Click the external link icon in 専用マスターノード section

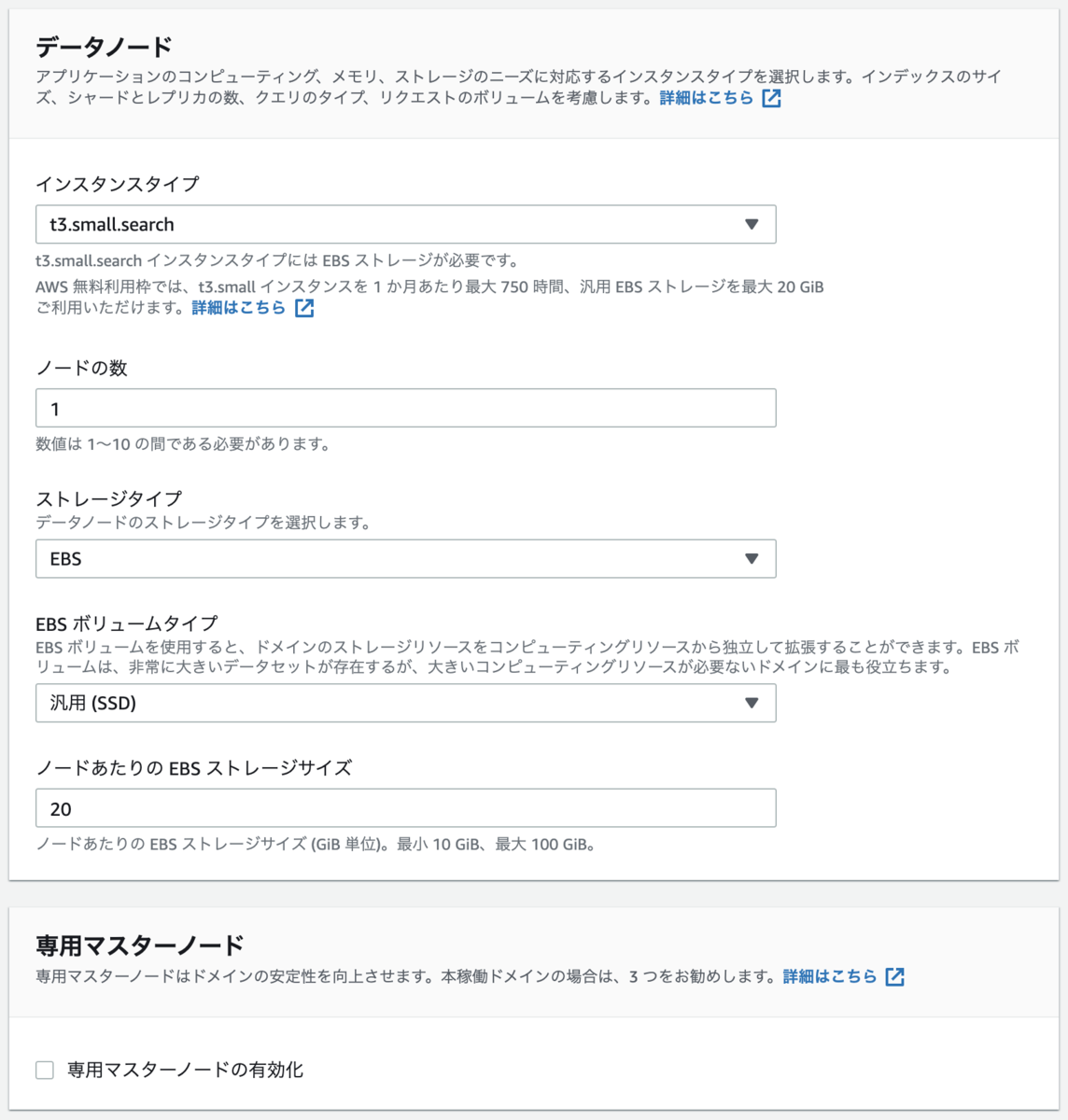pyautogui.click(x=897, y=977)
